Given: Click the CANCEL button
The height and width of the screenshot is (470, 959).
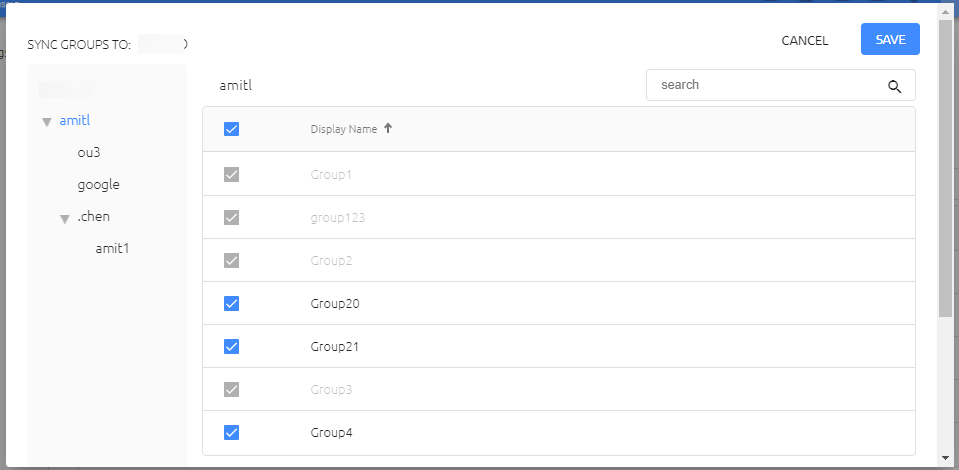Looking at the screenshot, I should pos(805,40).
